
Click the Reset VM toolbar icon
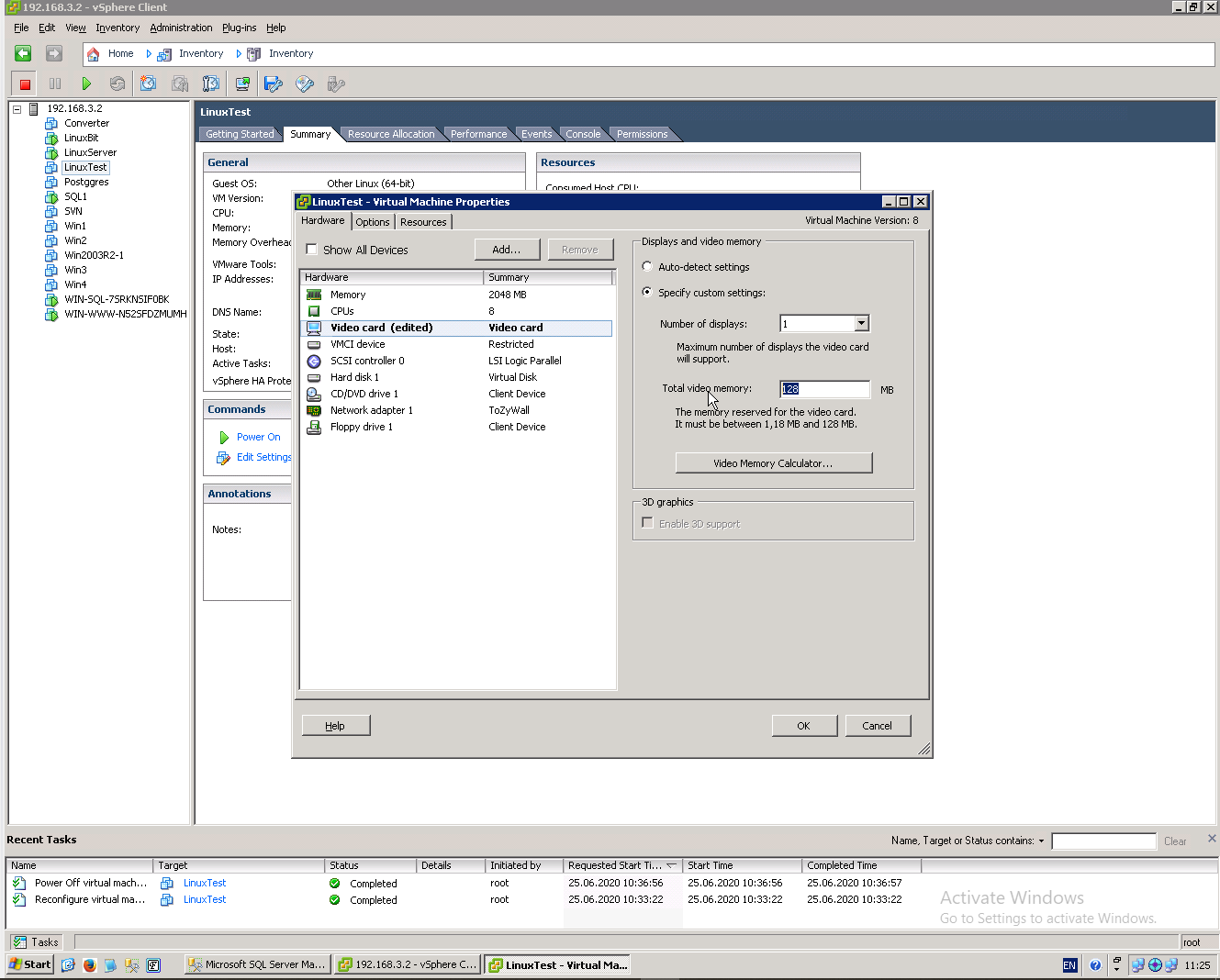pyautogui.click(x=118, y=84)
